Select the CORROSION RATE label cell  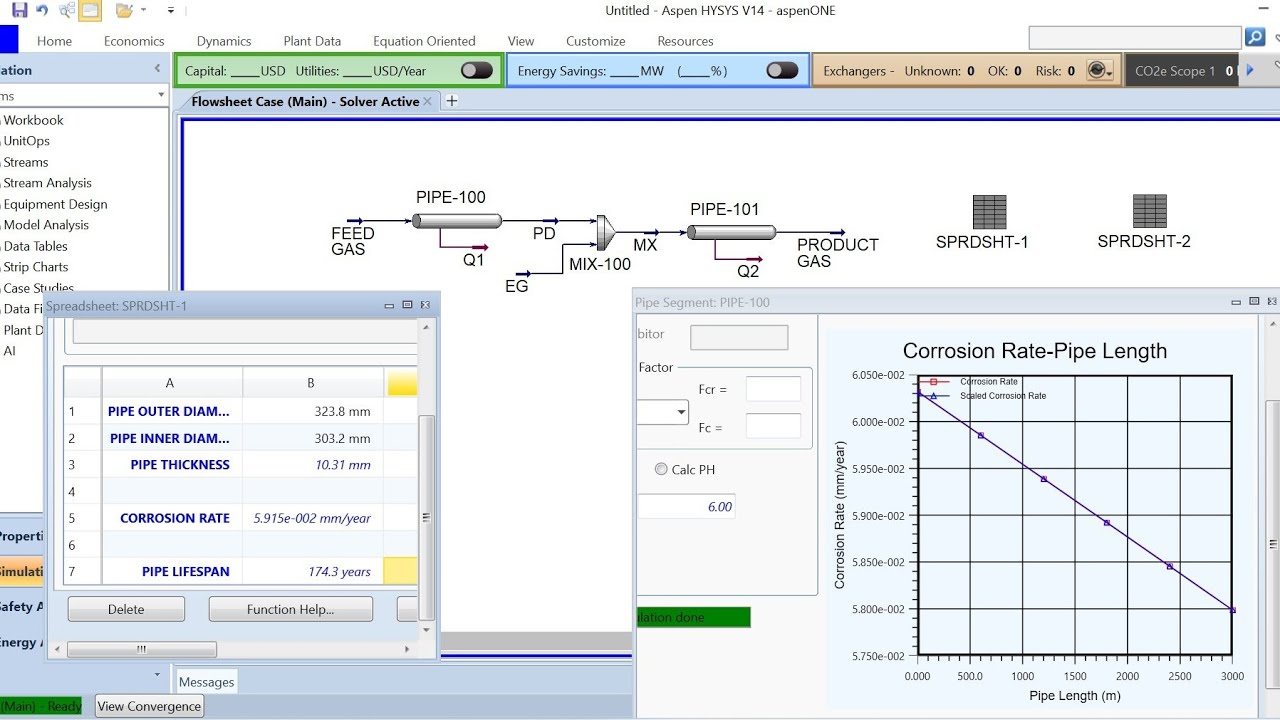coord(172,518)
